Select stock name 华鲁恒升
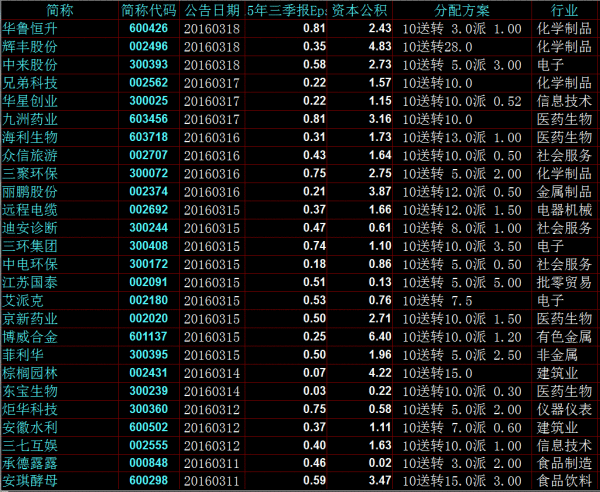 (x=30, y=28)
